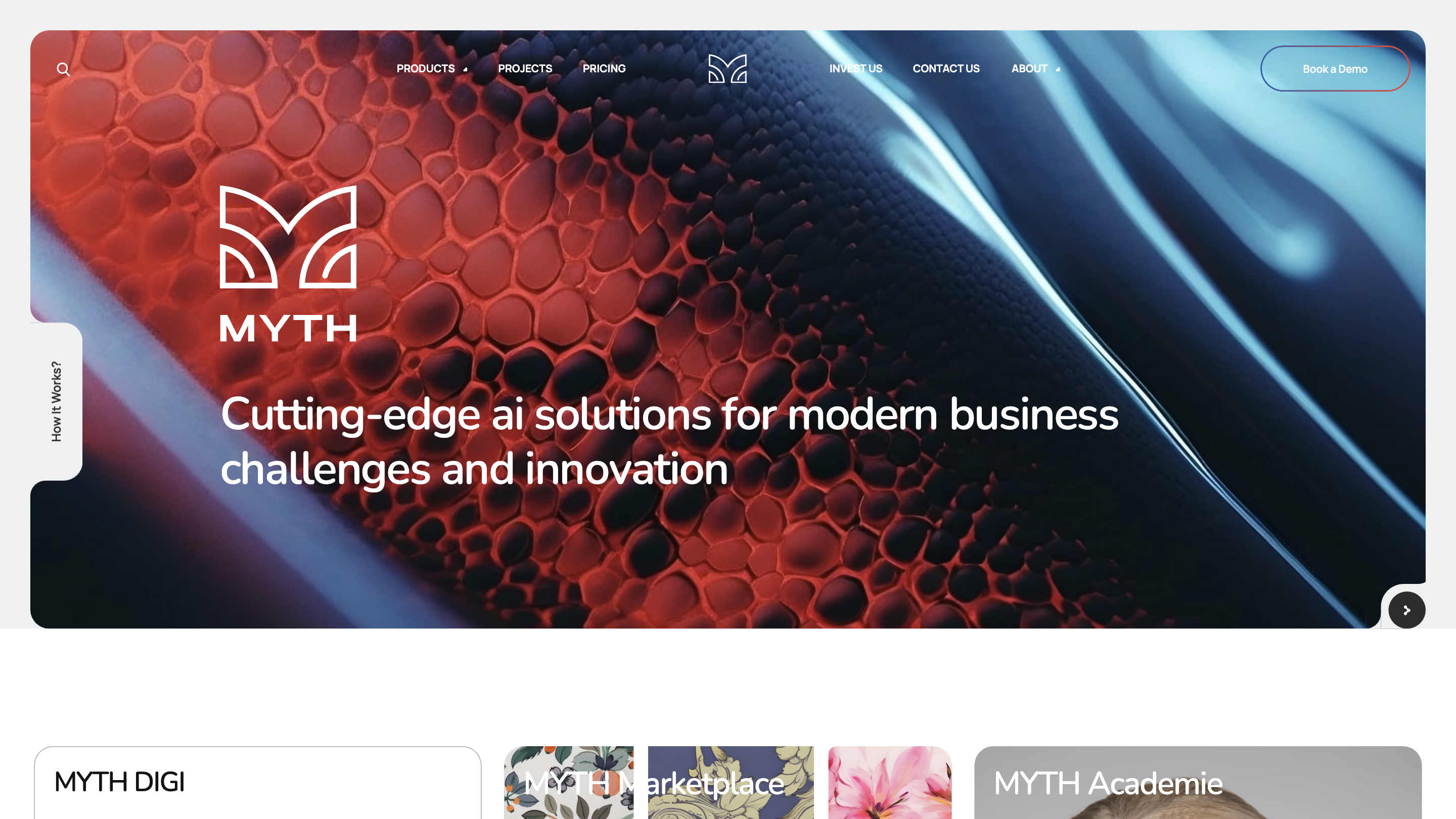Open the MYTH Academie card
This screenshot has height=819, width=1456.
1198,782
